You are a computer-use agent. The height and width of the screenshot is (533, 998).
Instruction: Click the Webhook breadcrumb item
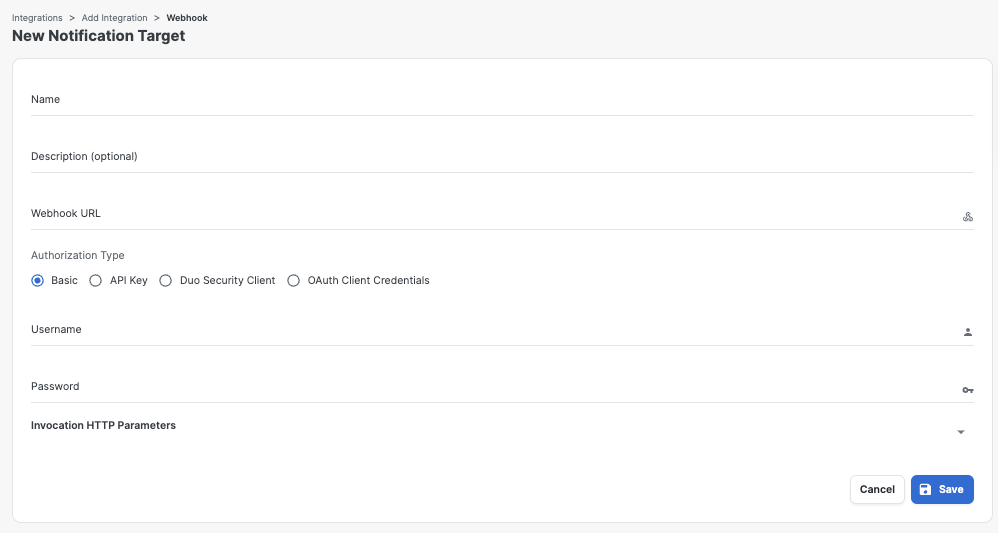point(187,18)
